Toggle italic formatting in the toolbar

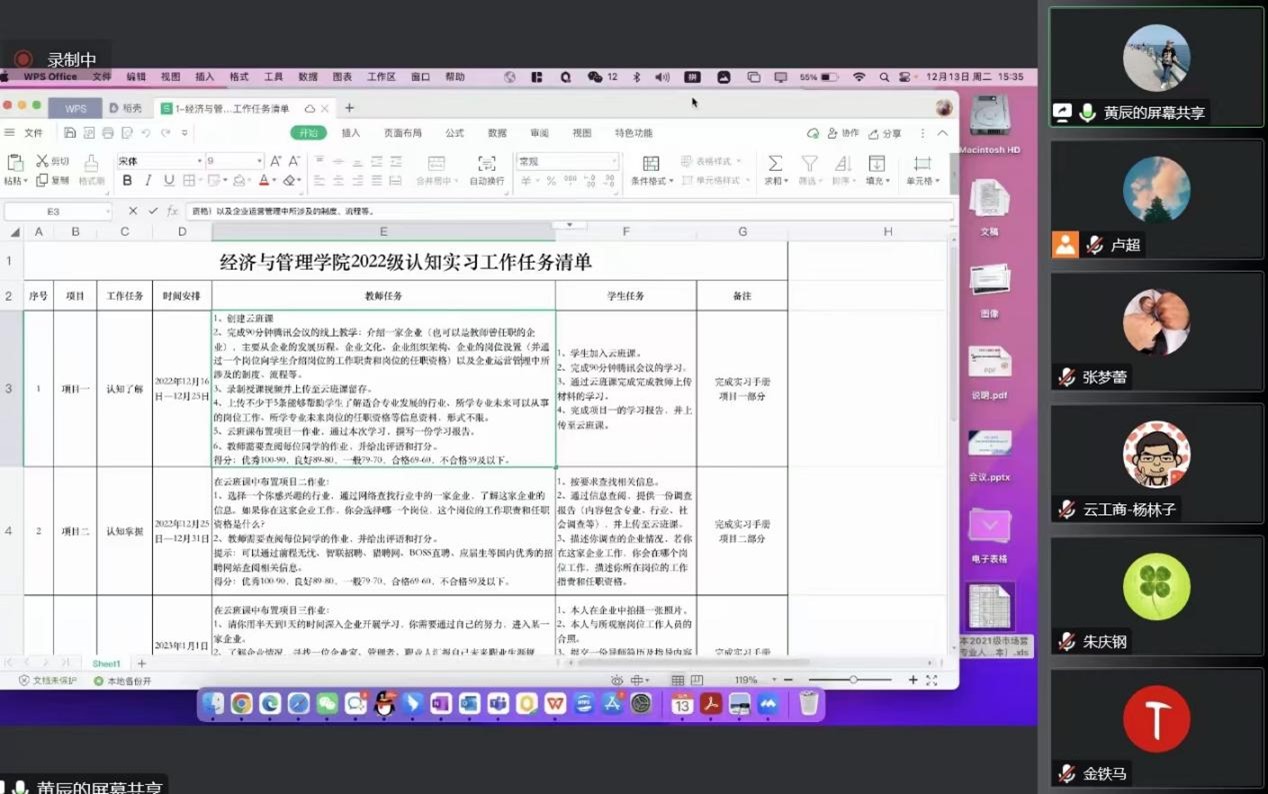tap(148, 180)
